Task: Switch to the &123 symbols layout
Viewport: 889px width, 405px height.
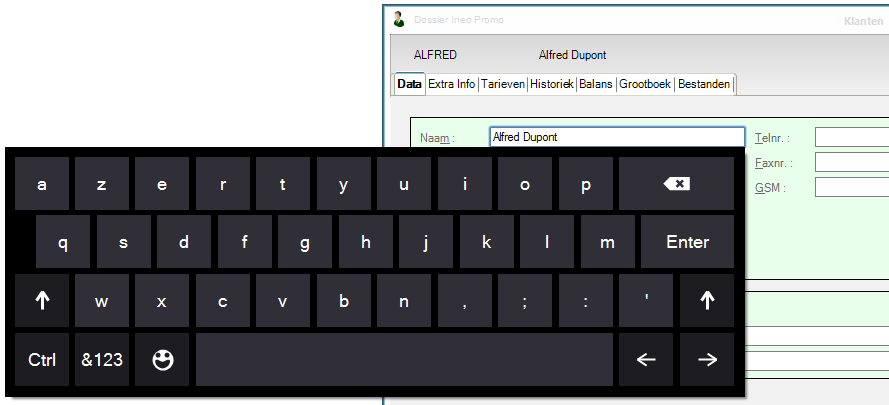Action: point(102,360)
